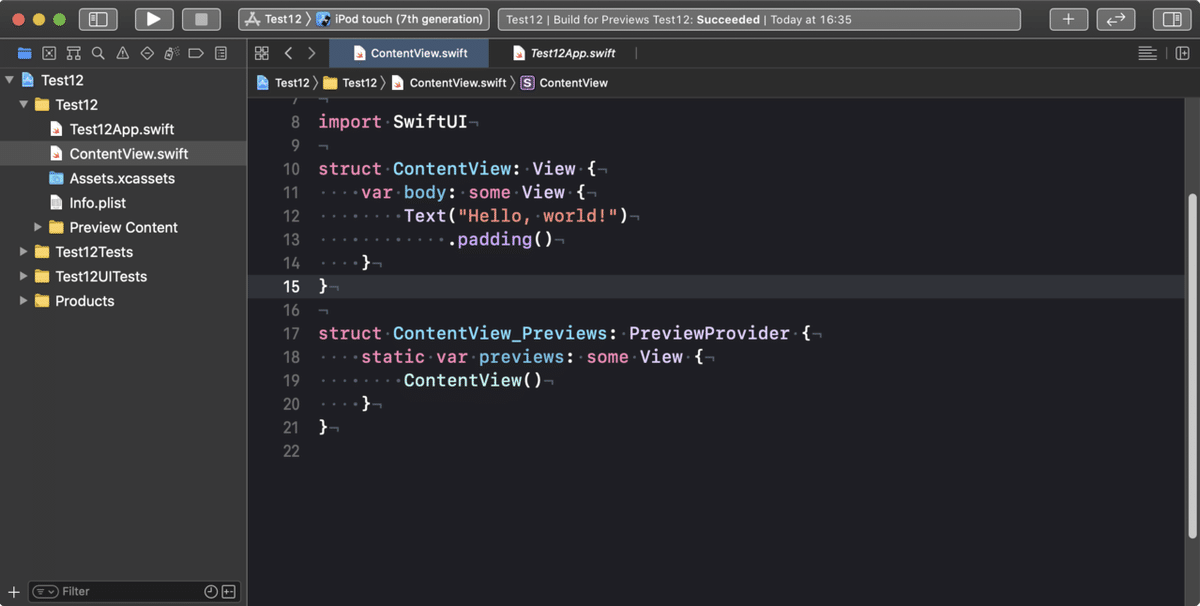This screenshot has width=1200, height=606.
Task: Click ContentView_Previews struct name
Action: point(500,333)
